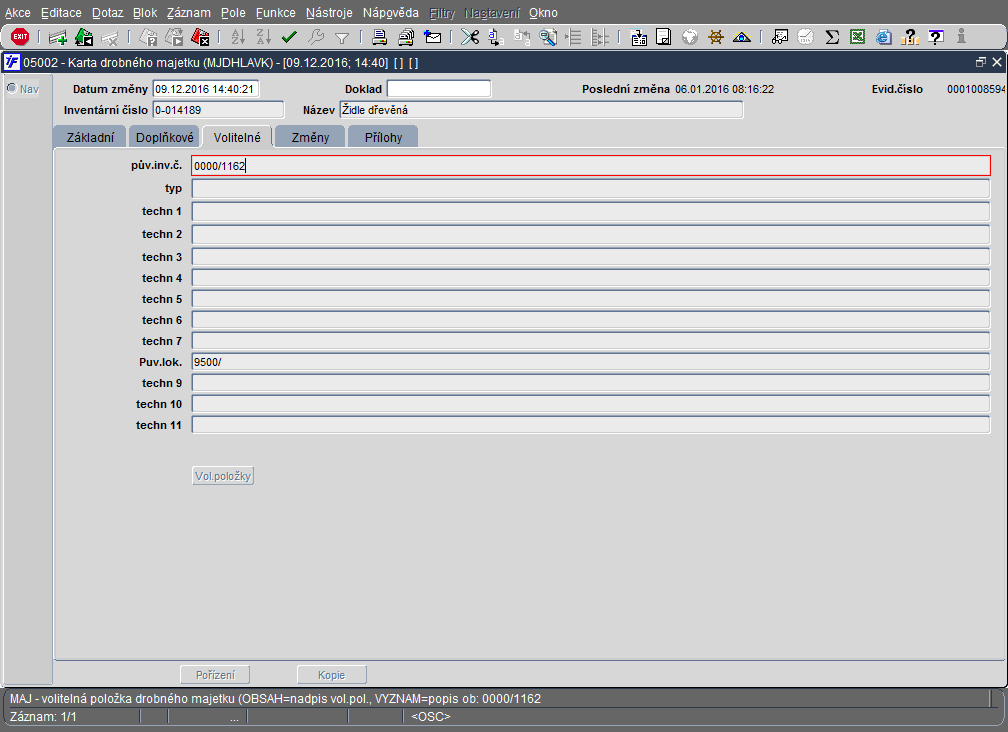Click the pův.inv.č. field with 0000/1162

(591, 166)
